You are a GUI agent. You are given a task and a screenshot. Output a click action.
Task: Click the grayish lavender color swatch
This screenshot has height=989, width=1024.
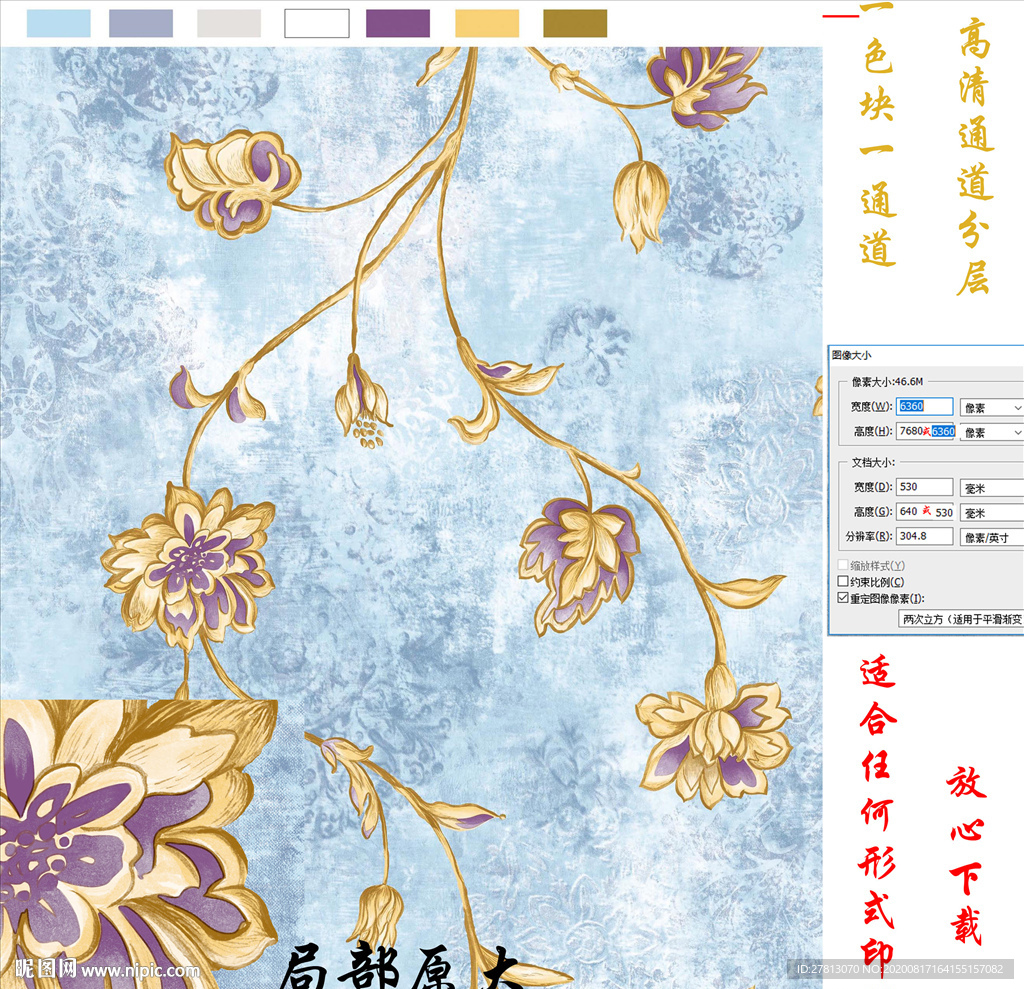pos(141,24)
